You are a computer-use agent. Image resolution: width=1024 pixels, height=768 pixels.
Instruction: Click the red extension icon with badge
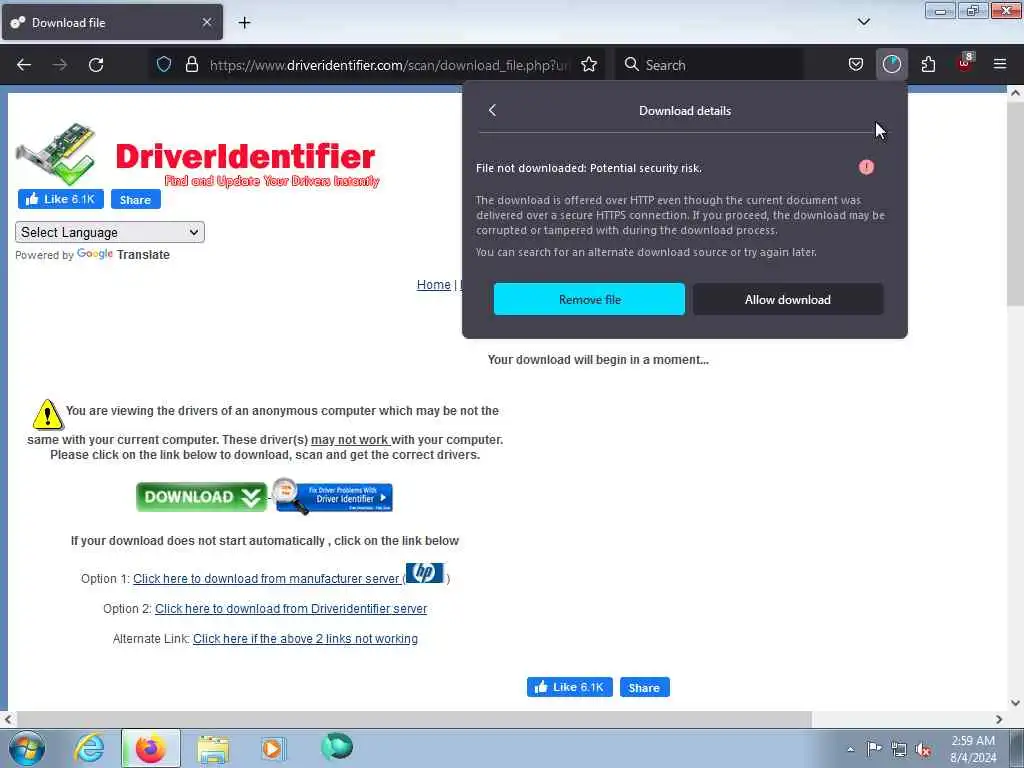coord(965,63)
